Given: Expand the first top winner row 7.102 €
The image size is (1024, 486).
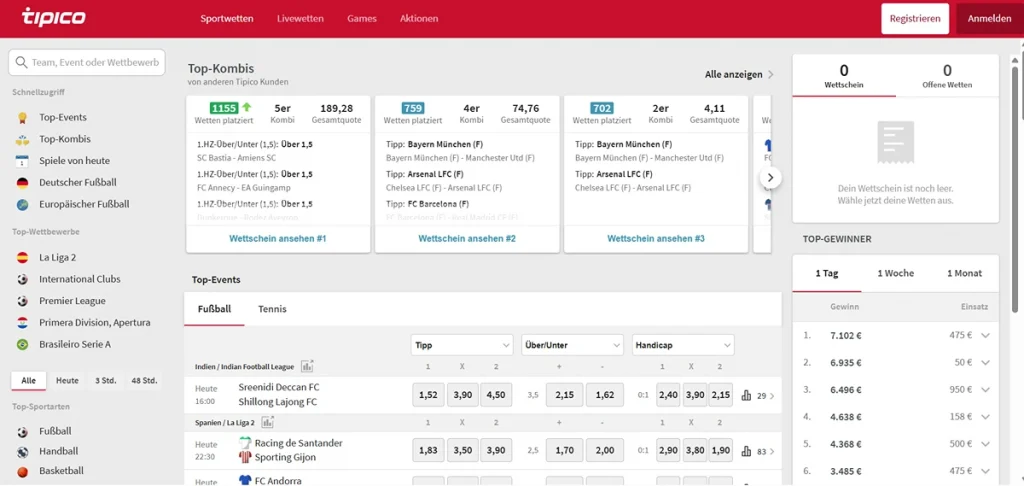Looking at the screenshot, I should click(x=985, y=335).
